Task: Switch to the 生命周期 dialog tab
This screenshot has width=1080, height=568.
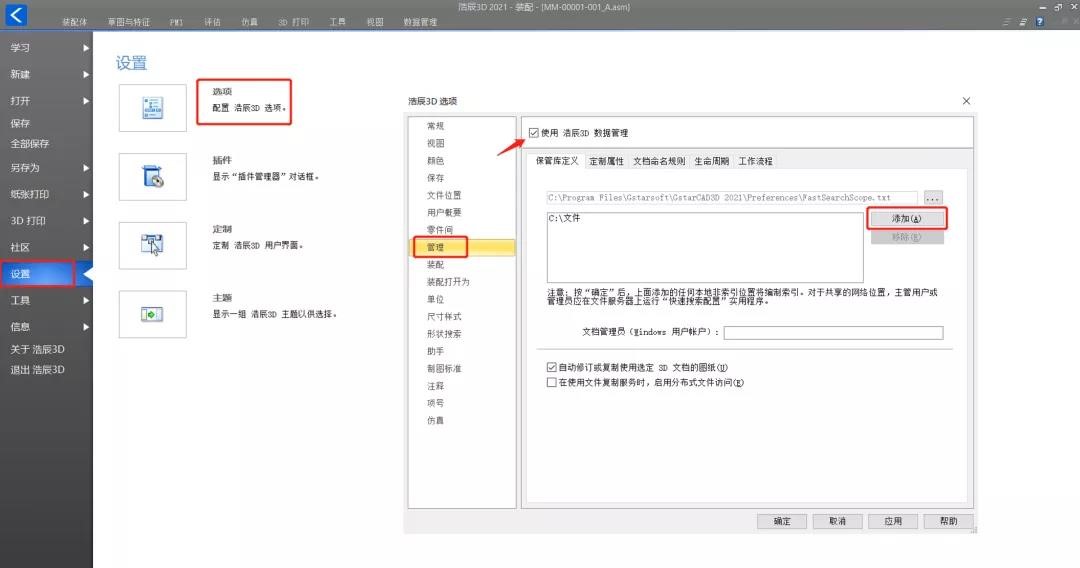Action: click(x=712, y=161)
